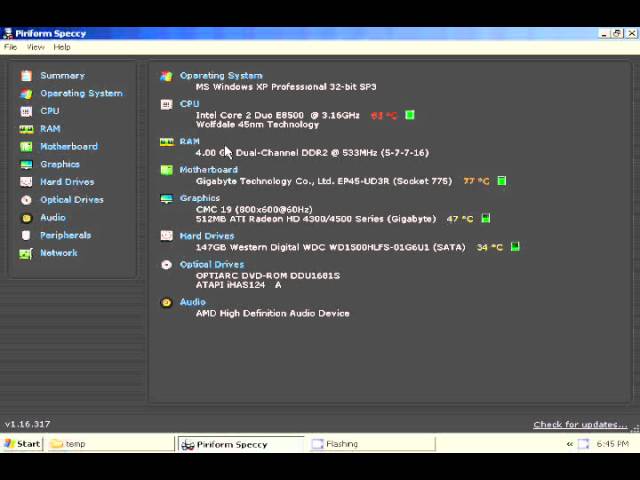Open the File menu
Viewport: 640px width, 480px height.
coord(10,47)
